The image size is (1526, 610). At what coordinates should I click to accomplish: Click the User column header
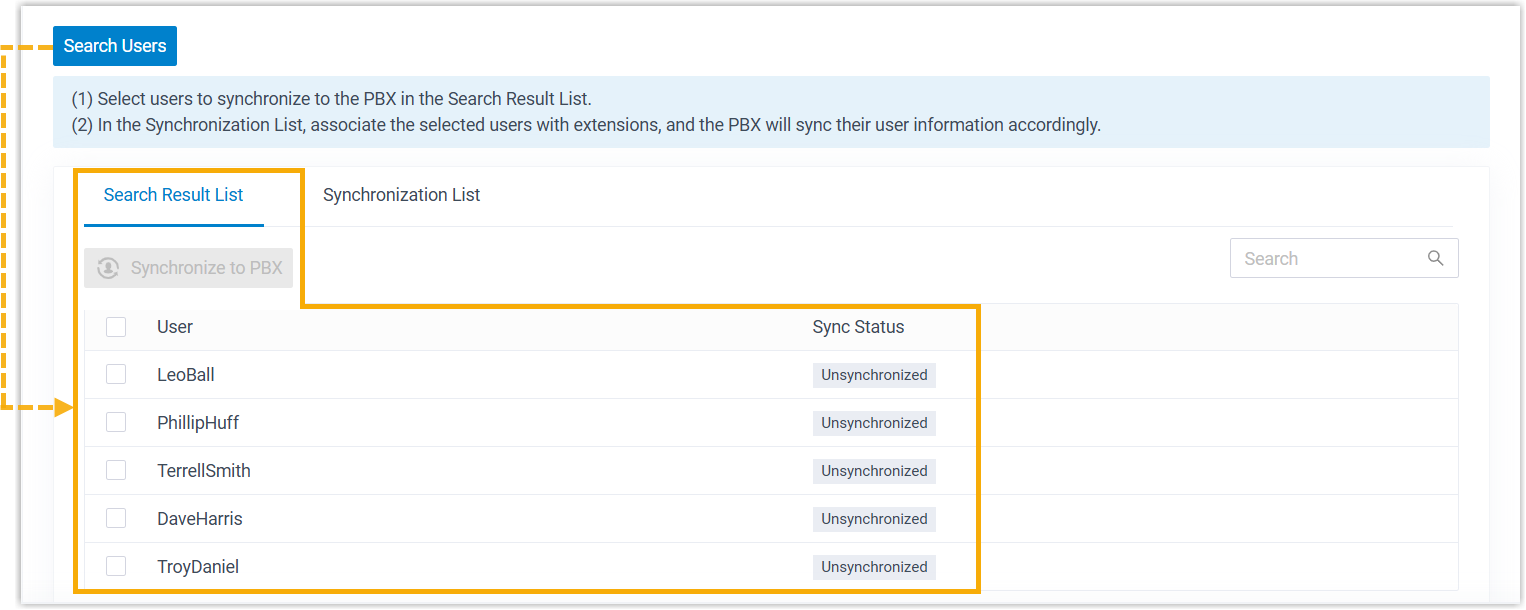click(175, 327)
